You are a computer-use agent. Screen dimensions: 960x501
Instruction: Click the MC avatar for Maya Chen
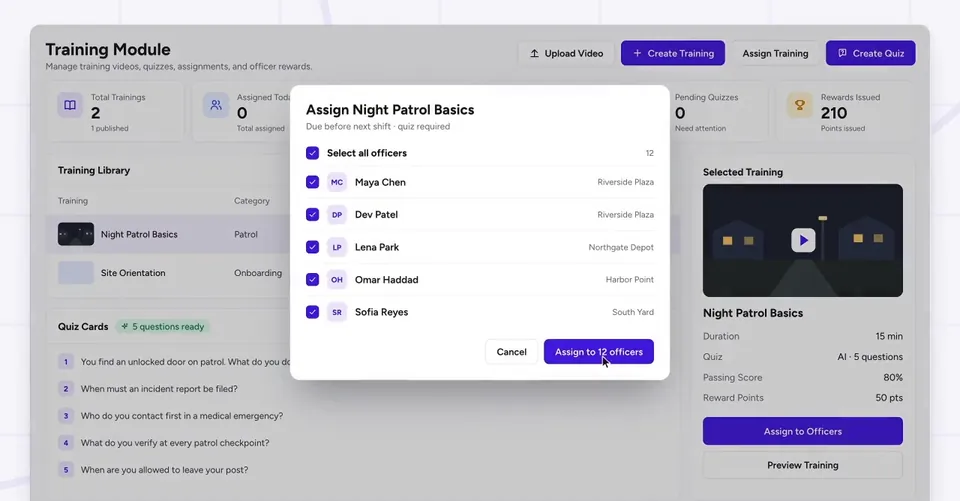click(x=337, y=182)
